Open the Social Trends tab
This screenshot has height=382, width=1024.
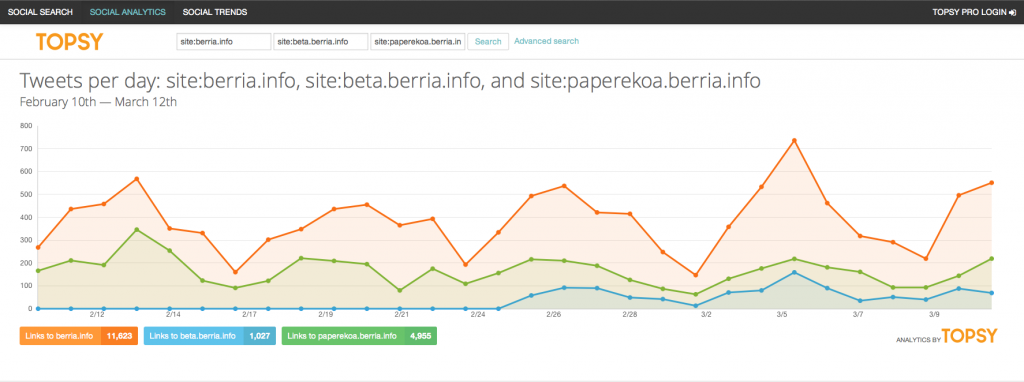pyautogui.click(x=215, y=12)
